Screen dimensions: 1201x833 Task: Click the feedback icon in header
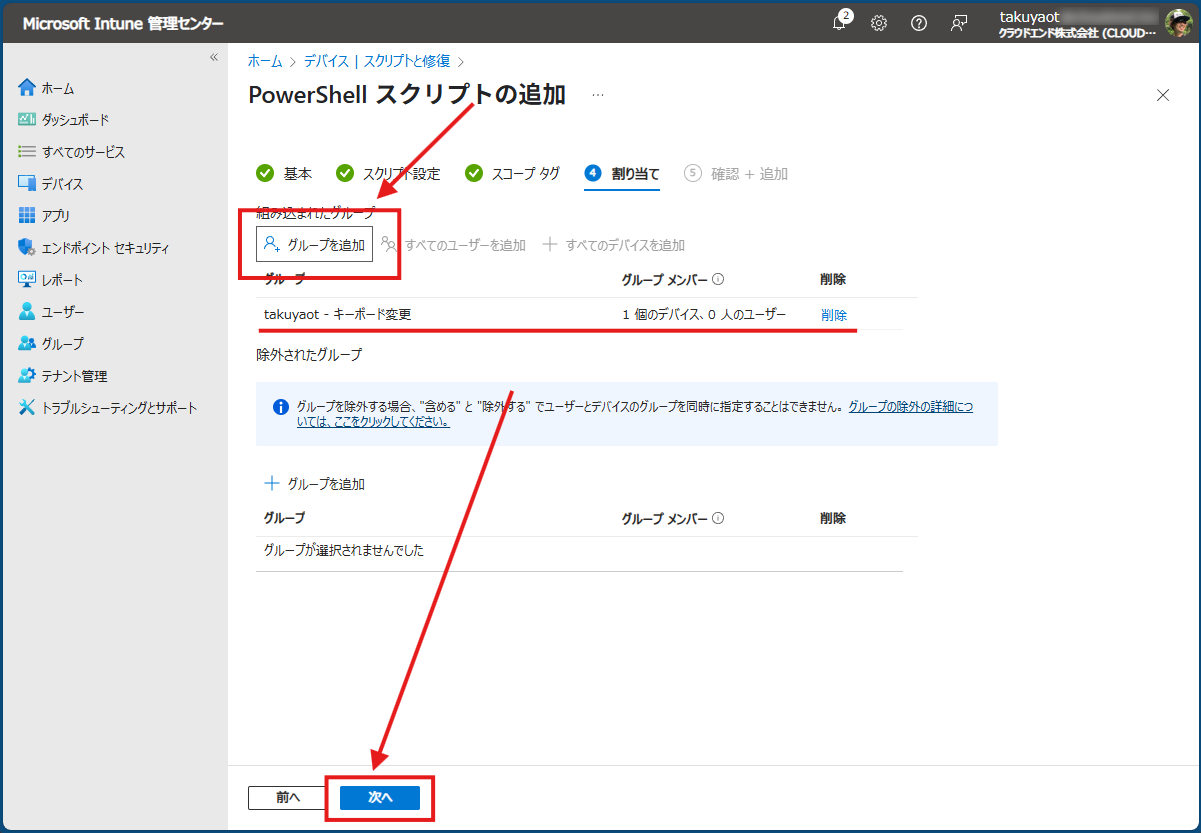[x=959, y=23]
